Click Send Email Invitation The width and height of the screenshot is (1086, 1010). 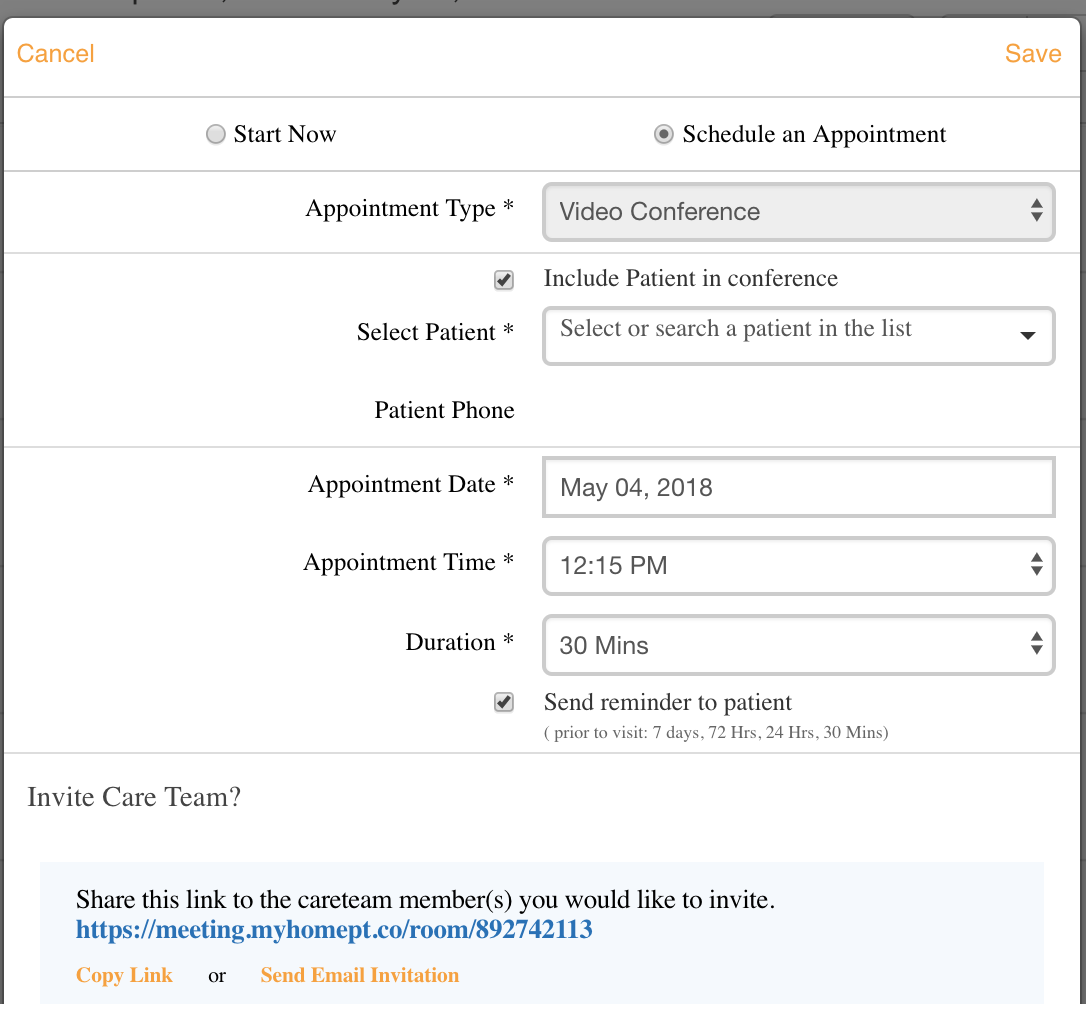[x=359, y=976]
